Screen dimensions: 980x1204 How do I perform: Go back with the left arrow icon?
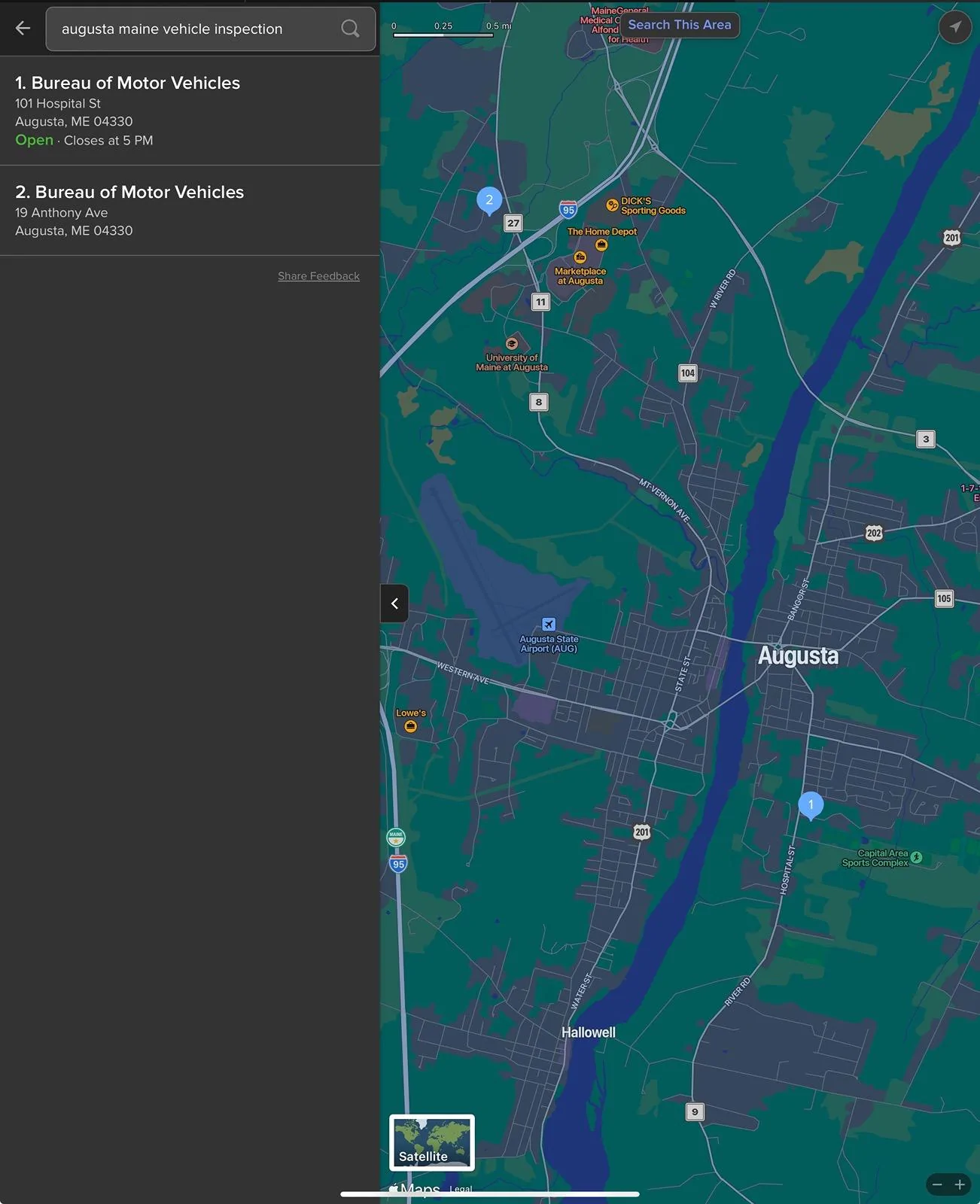coord(23,29)
